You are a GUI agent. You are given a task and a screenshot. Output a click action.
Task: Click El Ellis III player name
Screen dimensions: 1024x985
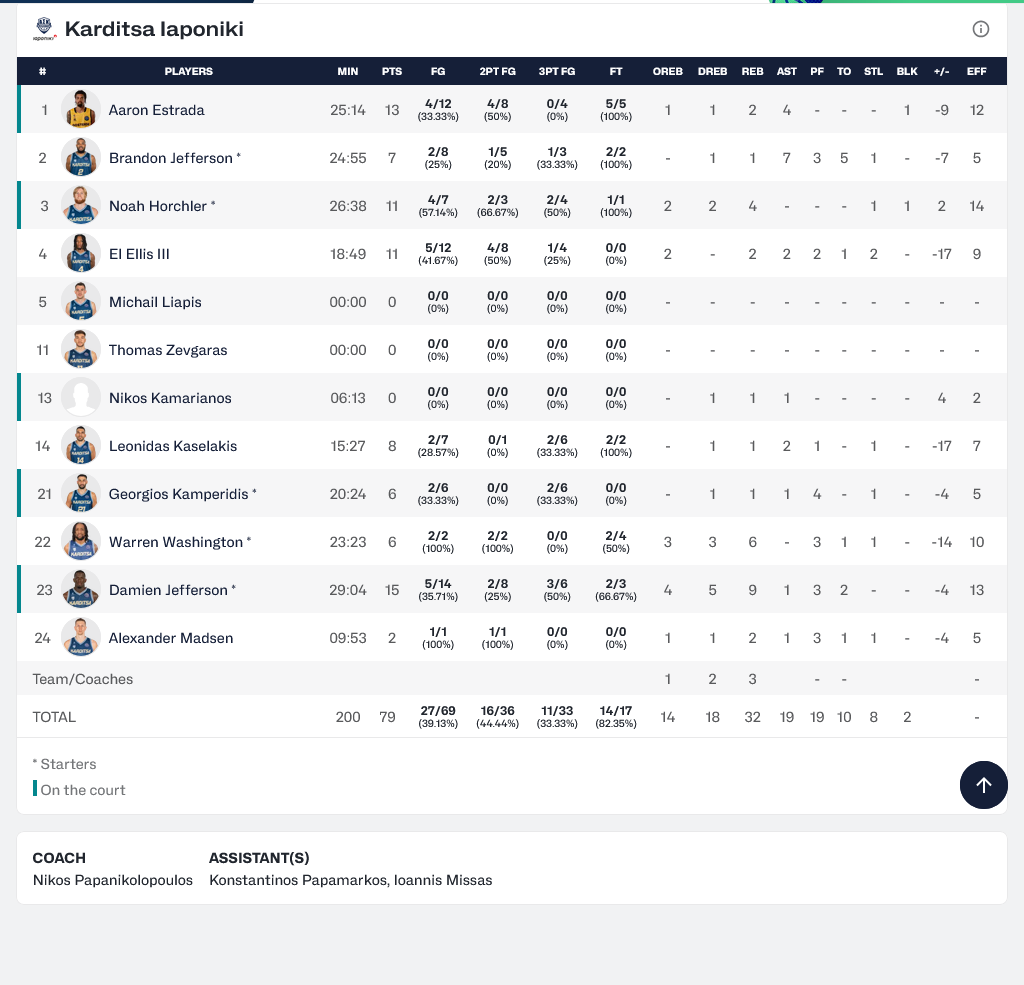coord(139,254)
